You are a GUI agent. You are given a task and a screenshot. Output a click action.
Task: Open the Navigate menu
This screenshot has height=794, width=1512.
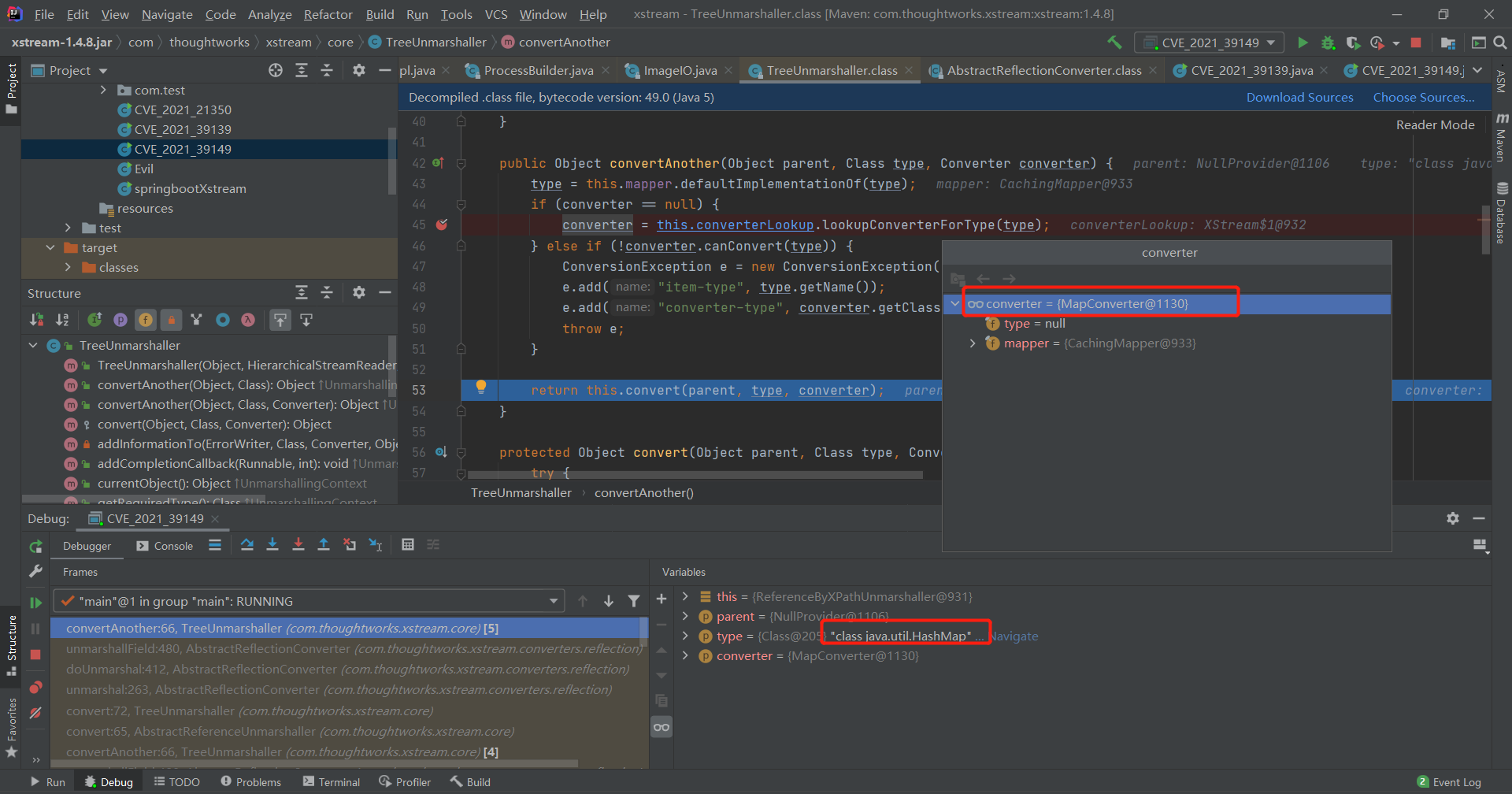166,13
